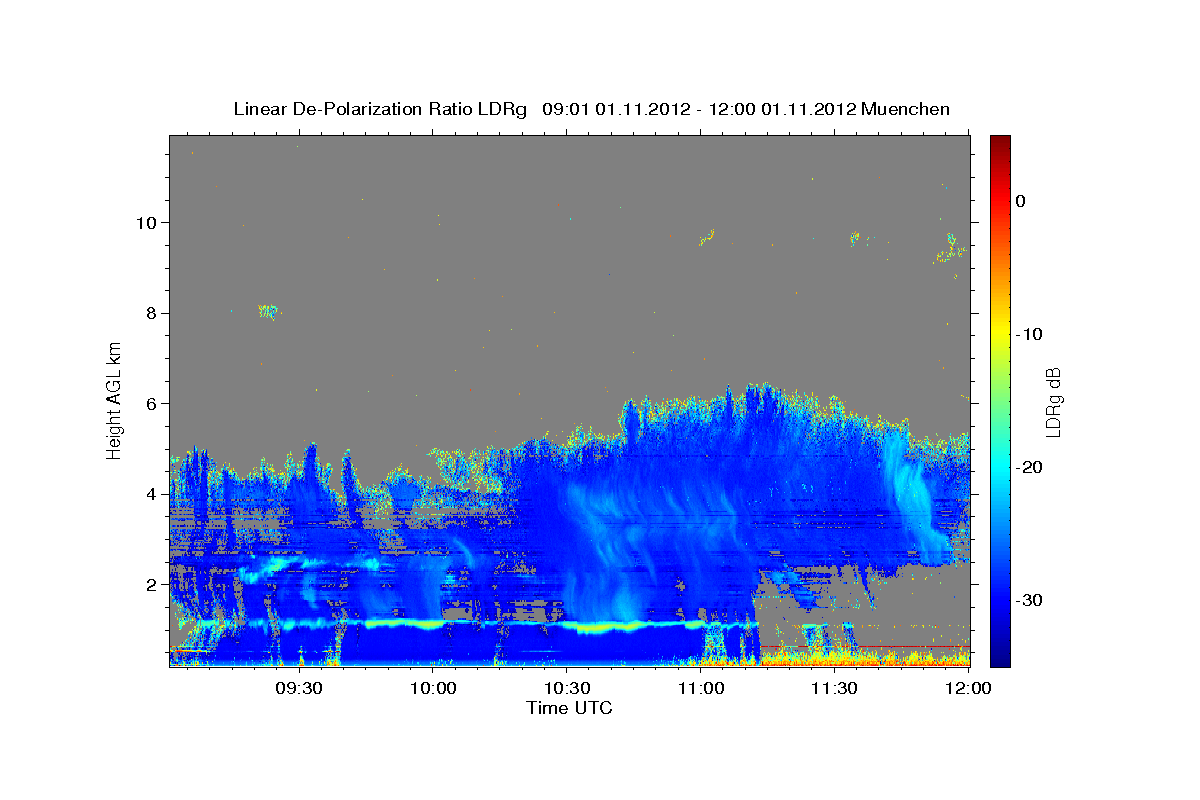Image resolution: width=1200 pixels, height=800 pixels.
Task: Click the colorbar label '-20'
Action: [1030, 467]
